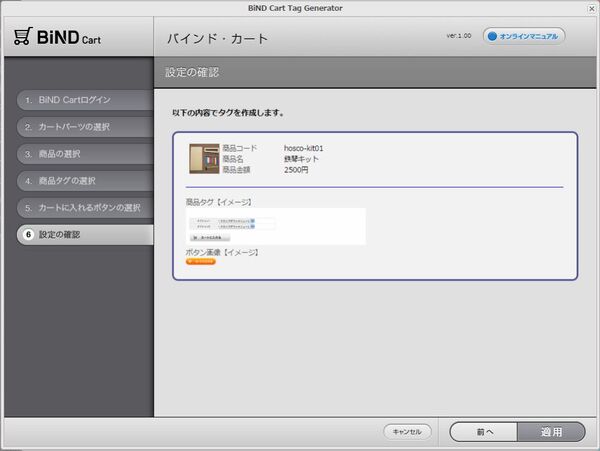Go to step 1 BiND Cartログイン

tap(85, 100)
